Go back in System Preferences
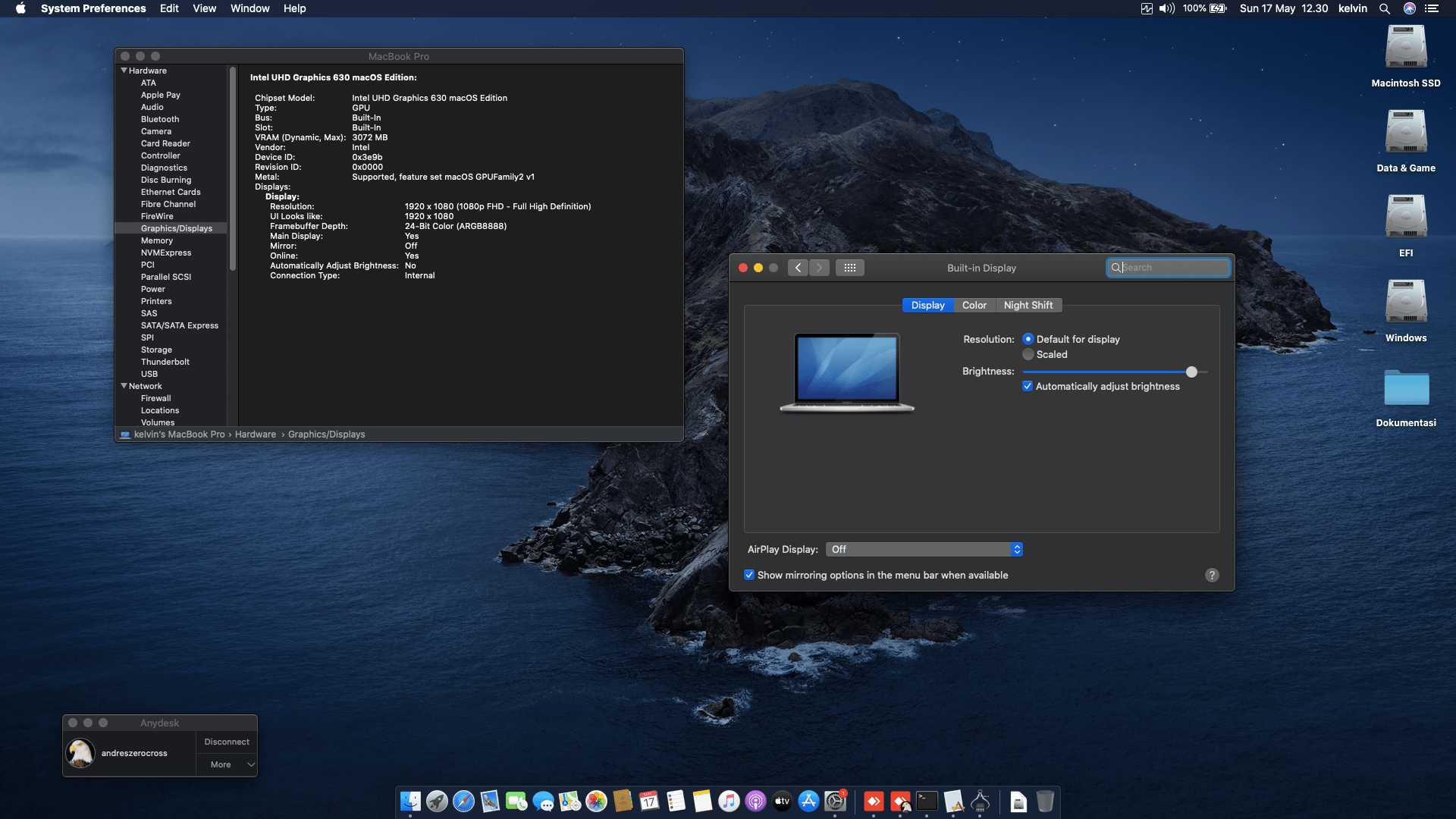The width and height of the screenshot is (1456, 819). tap(798, 268)
